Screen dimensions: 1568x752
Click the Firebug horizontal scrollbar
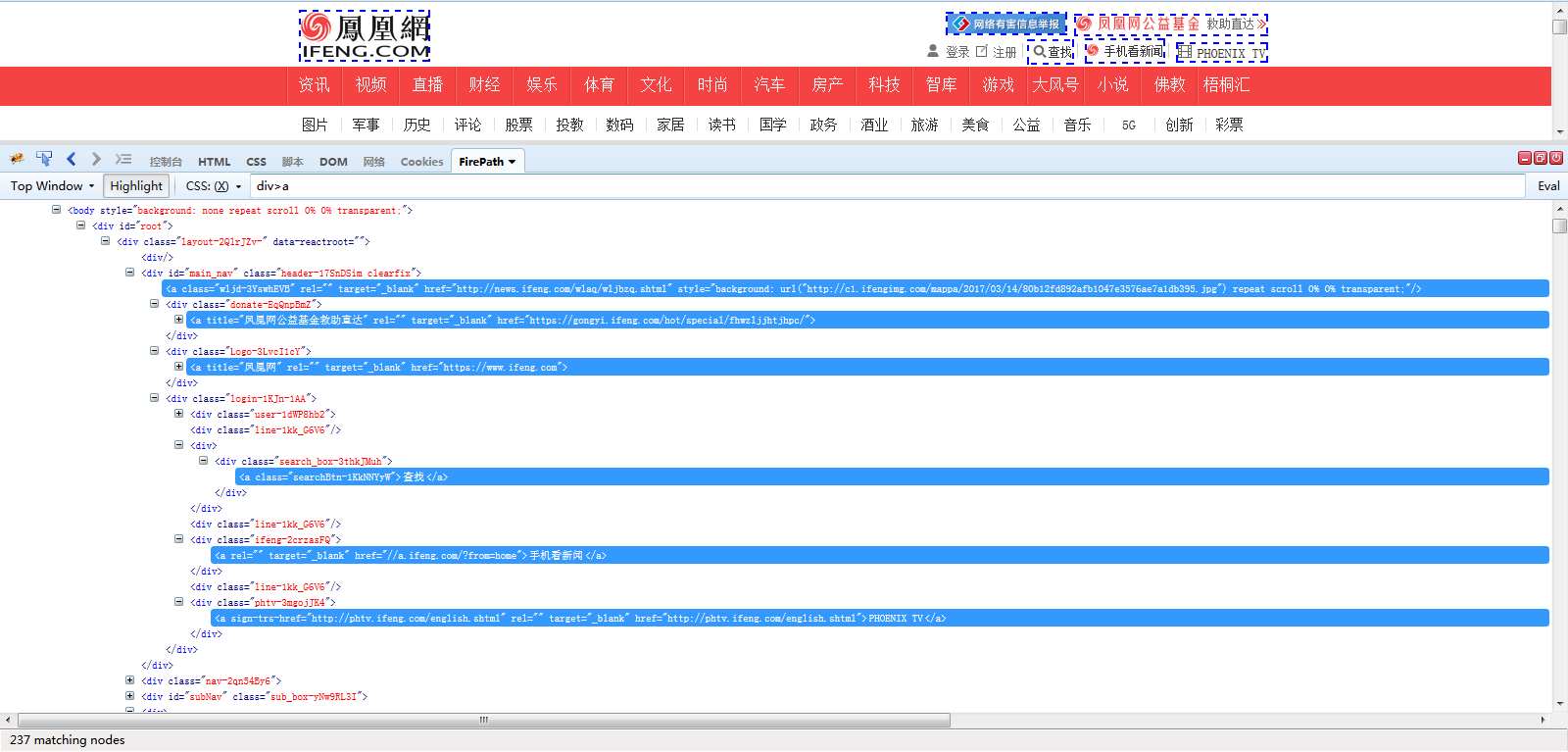click(484, 720)
